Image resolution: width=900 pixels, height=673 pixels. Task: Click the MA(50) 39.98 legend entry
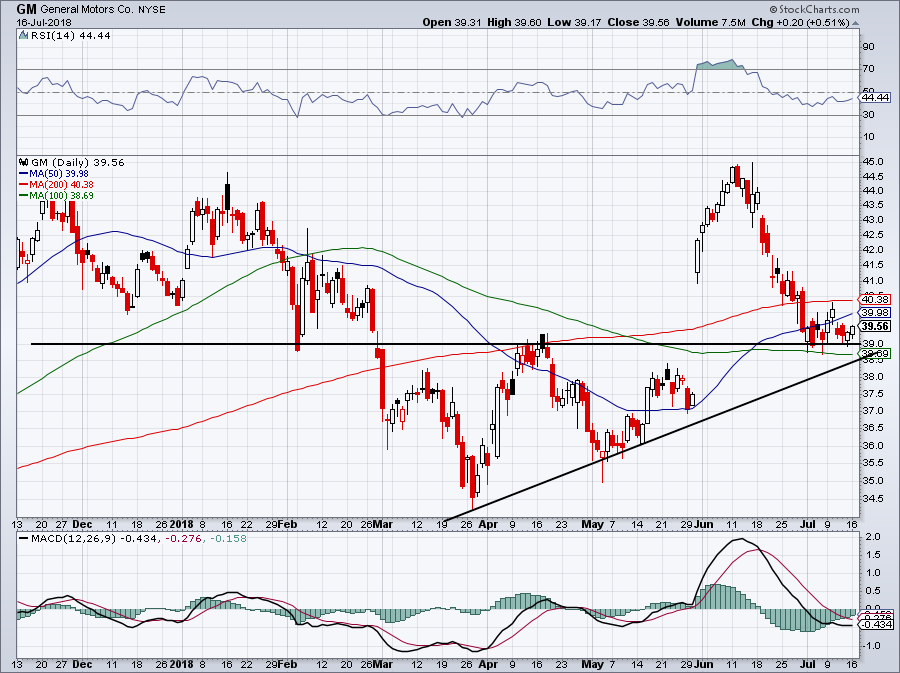(x=59, y=173)
